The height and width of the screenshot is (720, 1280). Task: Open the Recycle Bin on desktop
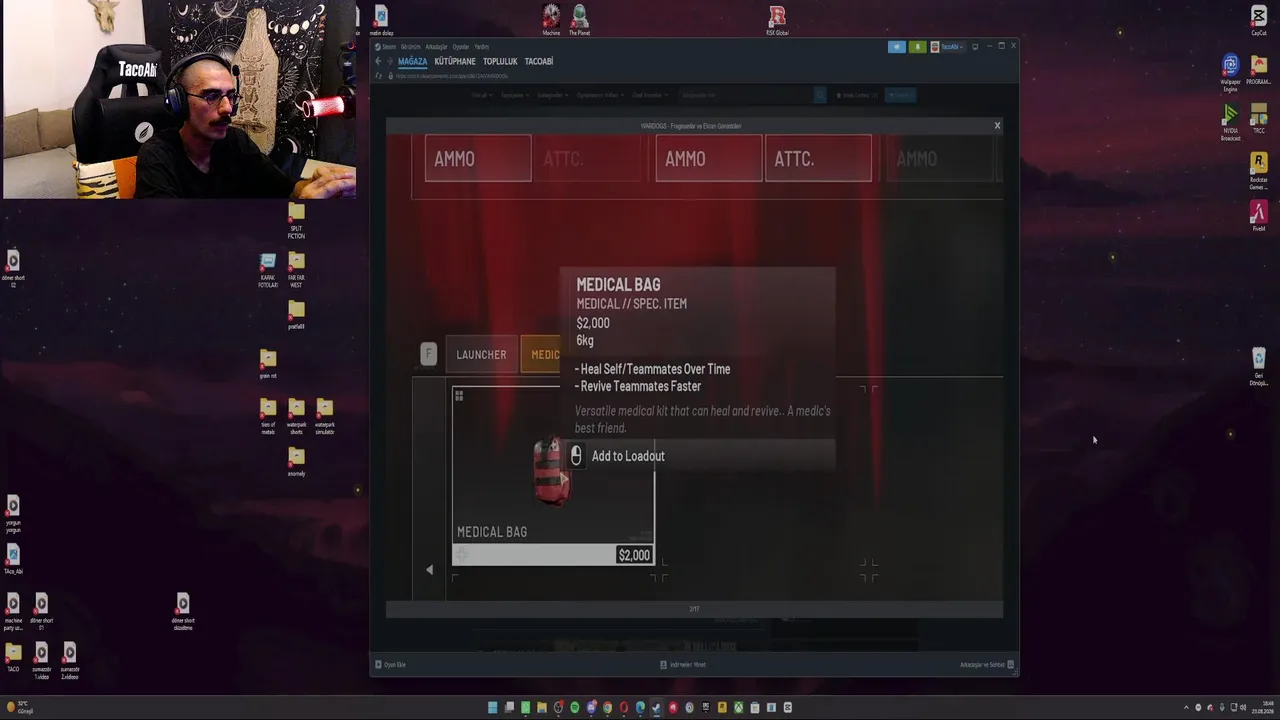pyautogui.click(x=1258, y=366)
